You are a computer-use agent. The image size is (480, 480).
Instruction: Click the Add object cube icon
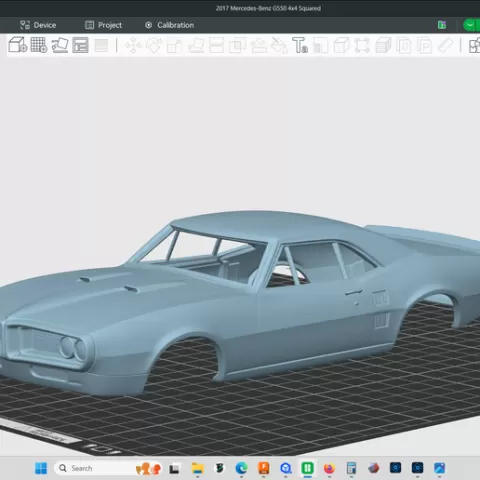coord(18,45)
